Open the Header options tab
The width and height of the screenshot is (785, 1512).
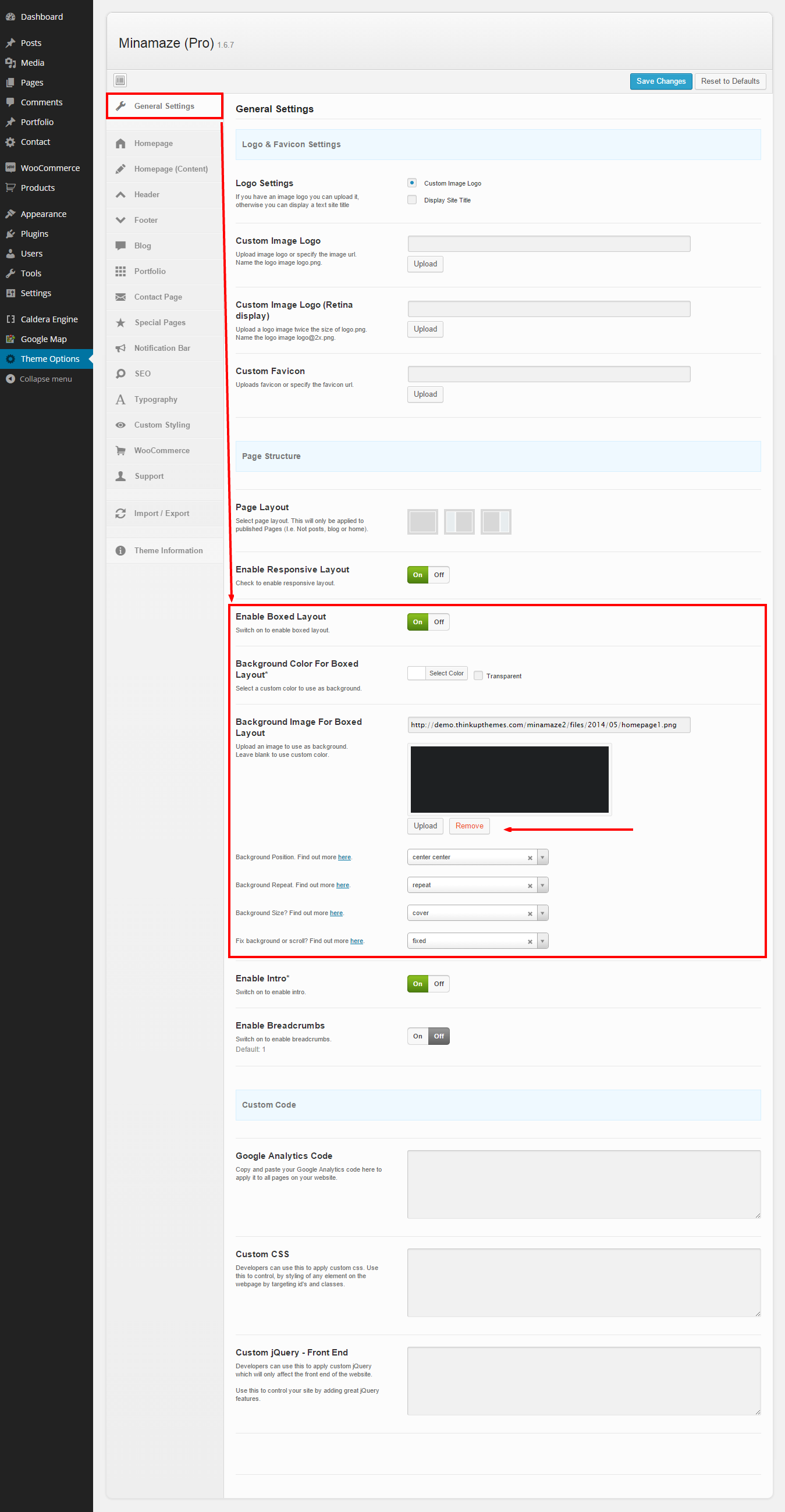[x=165, y=194]
